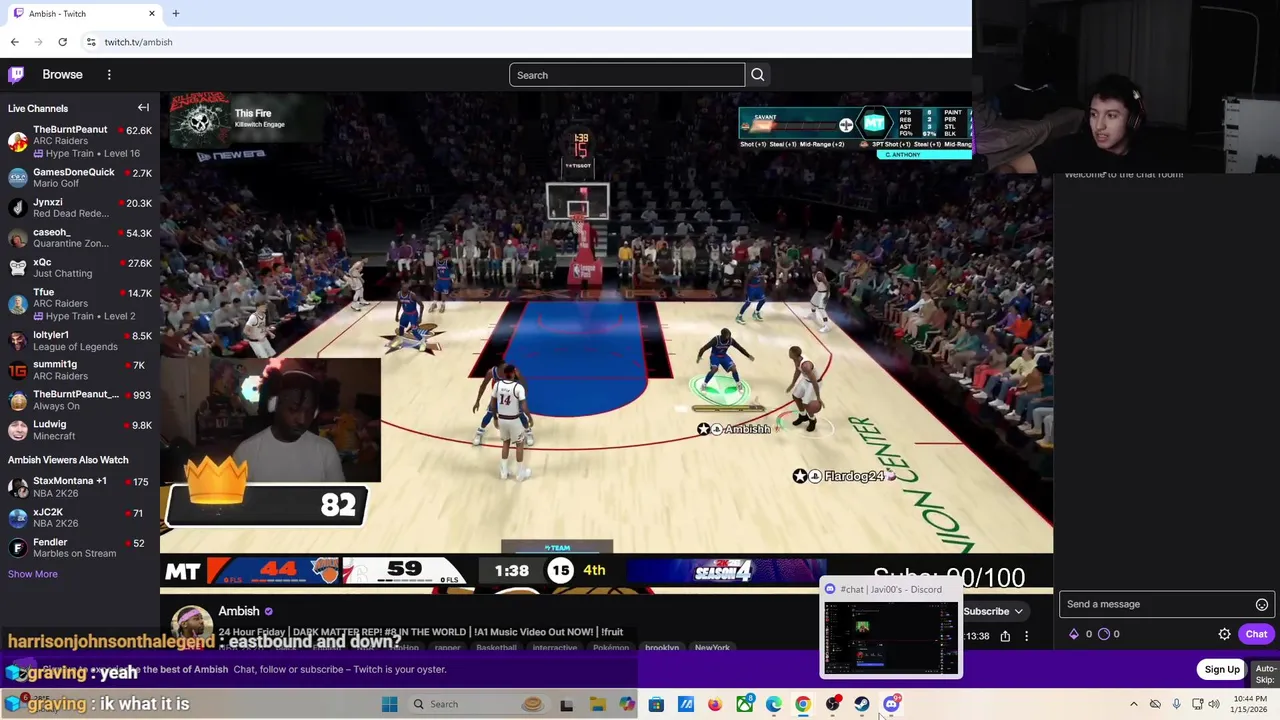Click the channel points circle icon
Image resolution: width=1280 pixels, height=720 pixels.
tap(1103, 634)
